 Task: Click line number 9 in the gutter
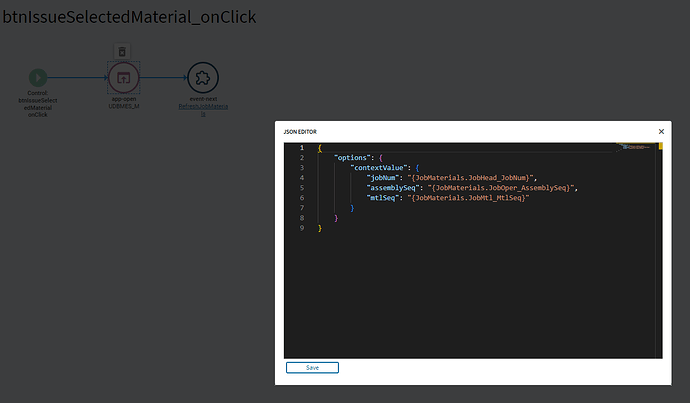click(x=302, y=228)
